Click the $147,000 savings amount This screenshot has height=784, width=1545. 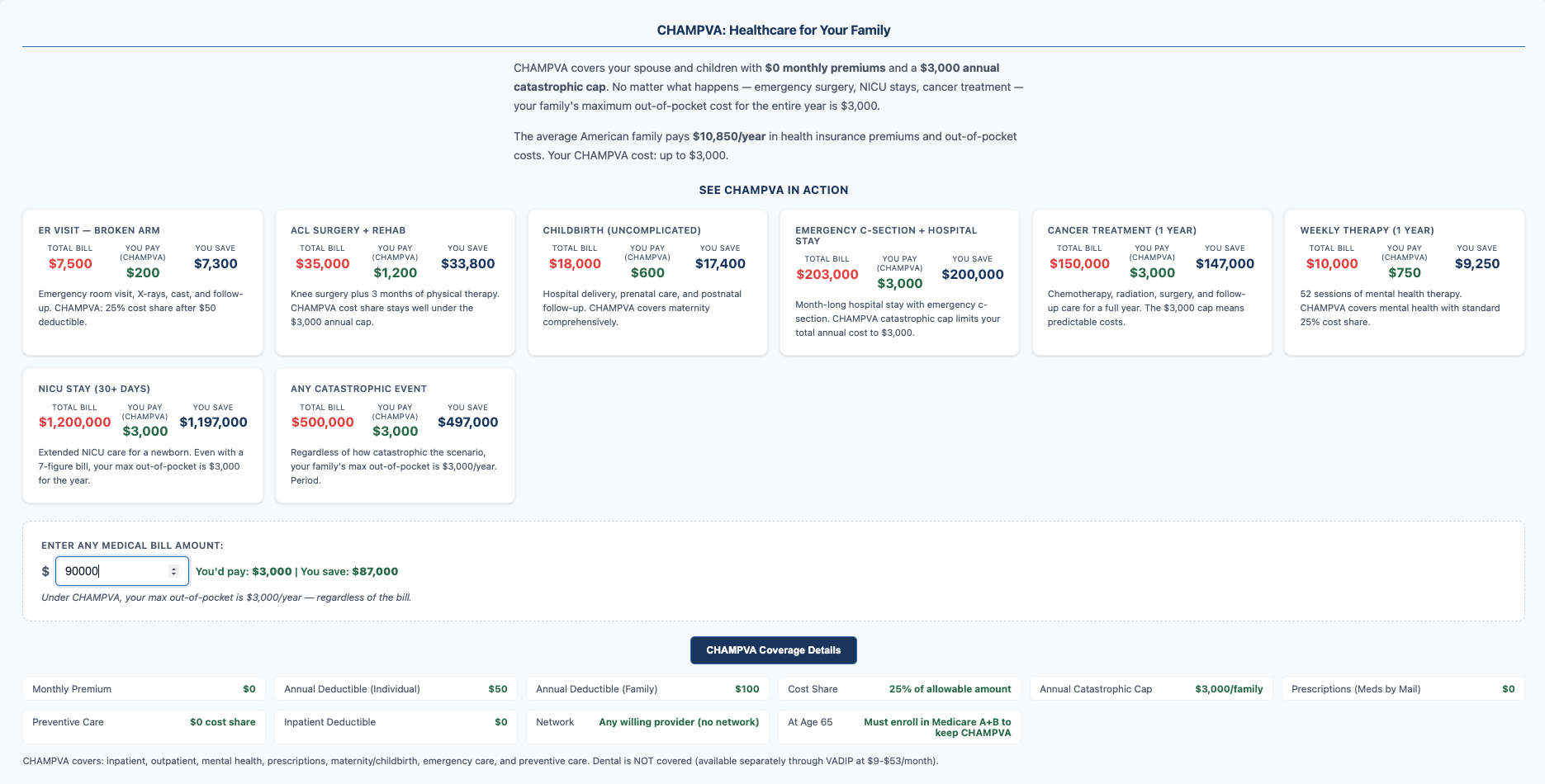click(1225, 264)
